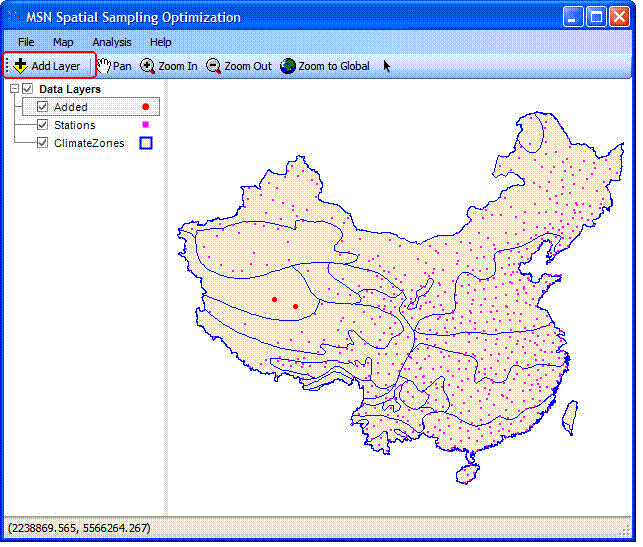Open the Analysis menu
The width and height of the screenshot is (643, 547).
[x=112, y=42]
